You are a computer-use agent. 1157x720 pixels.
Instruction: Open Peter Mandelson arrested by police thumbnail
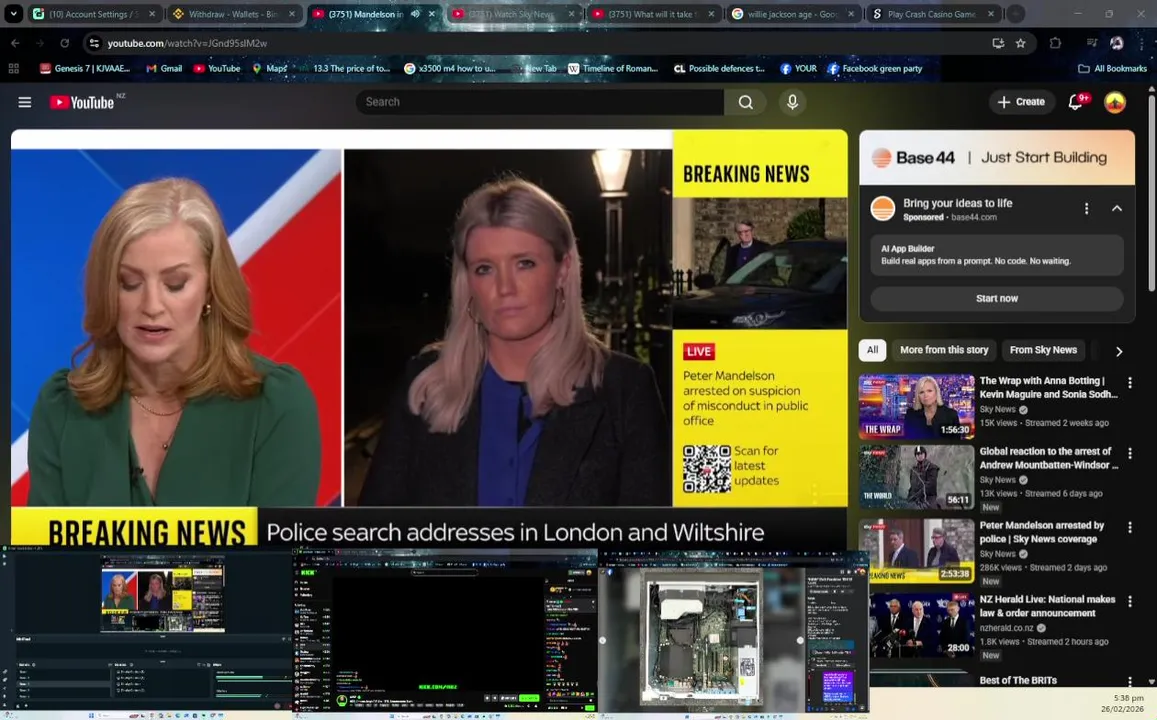(x=916, y=550)
